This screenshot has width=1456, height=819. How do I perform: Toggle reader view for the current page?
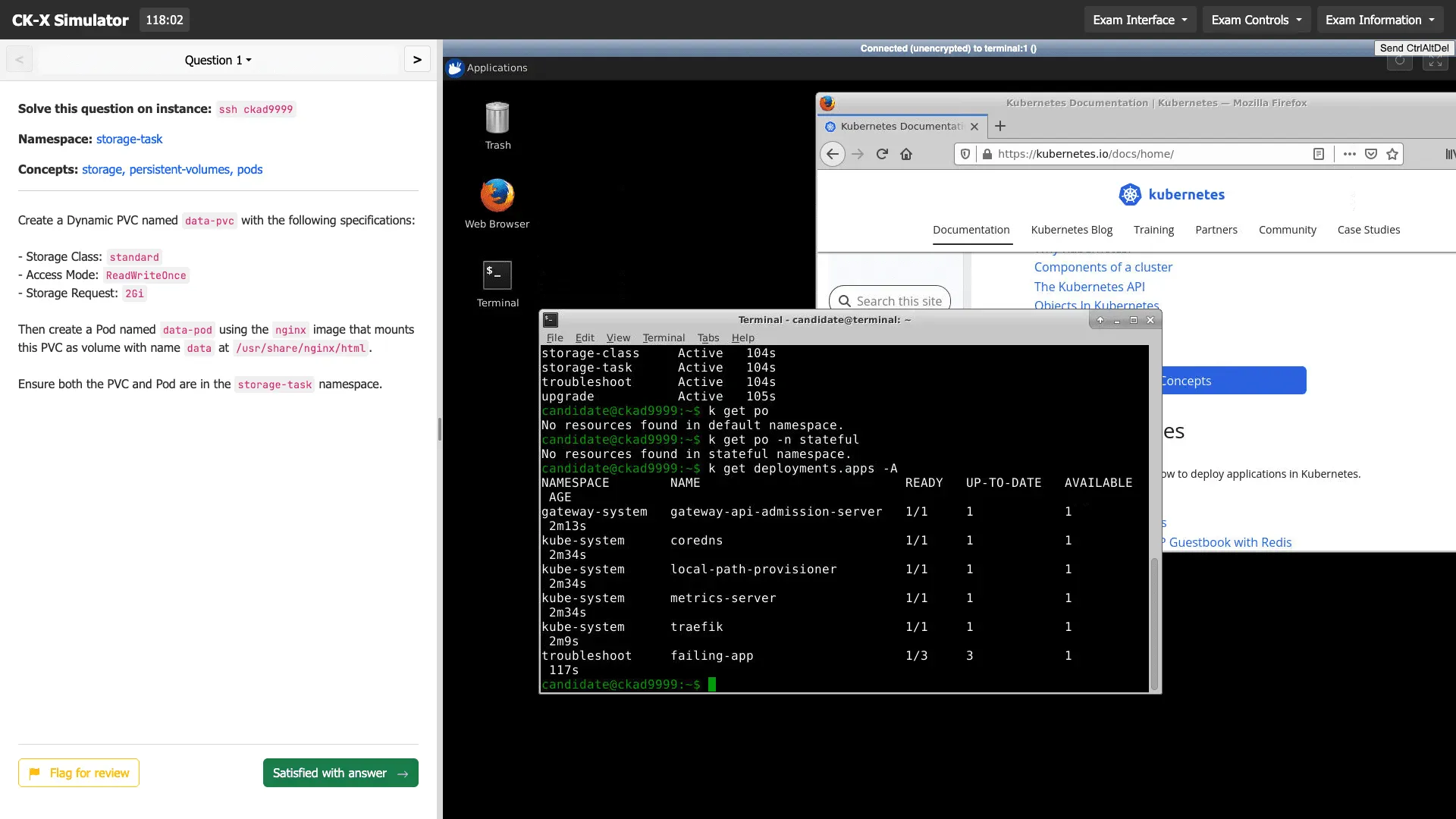tap(1319, 154)
